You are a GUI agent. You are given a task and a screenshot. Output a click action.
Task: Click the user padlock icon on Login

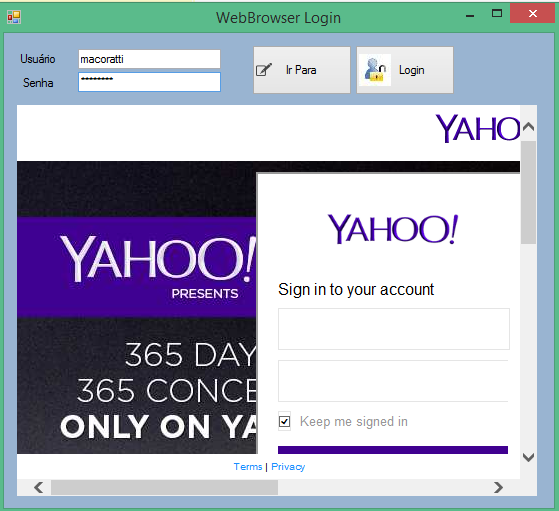coord(375,70)
